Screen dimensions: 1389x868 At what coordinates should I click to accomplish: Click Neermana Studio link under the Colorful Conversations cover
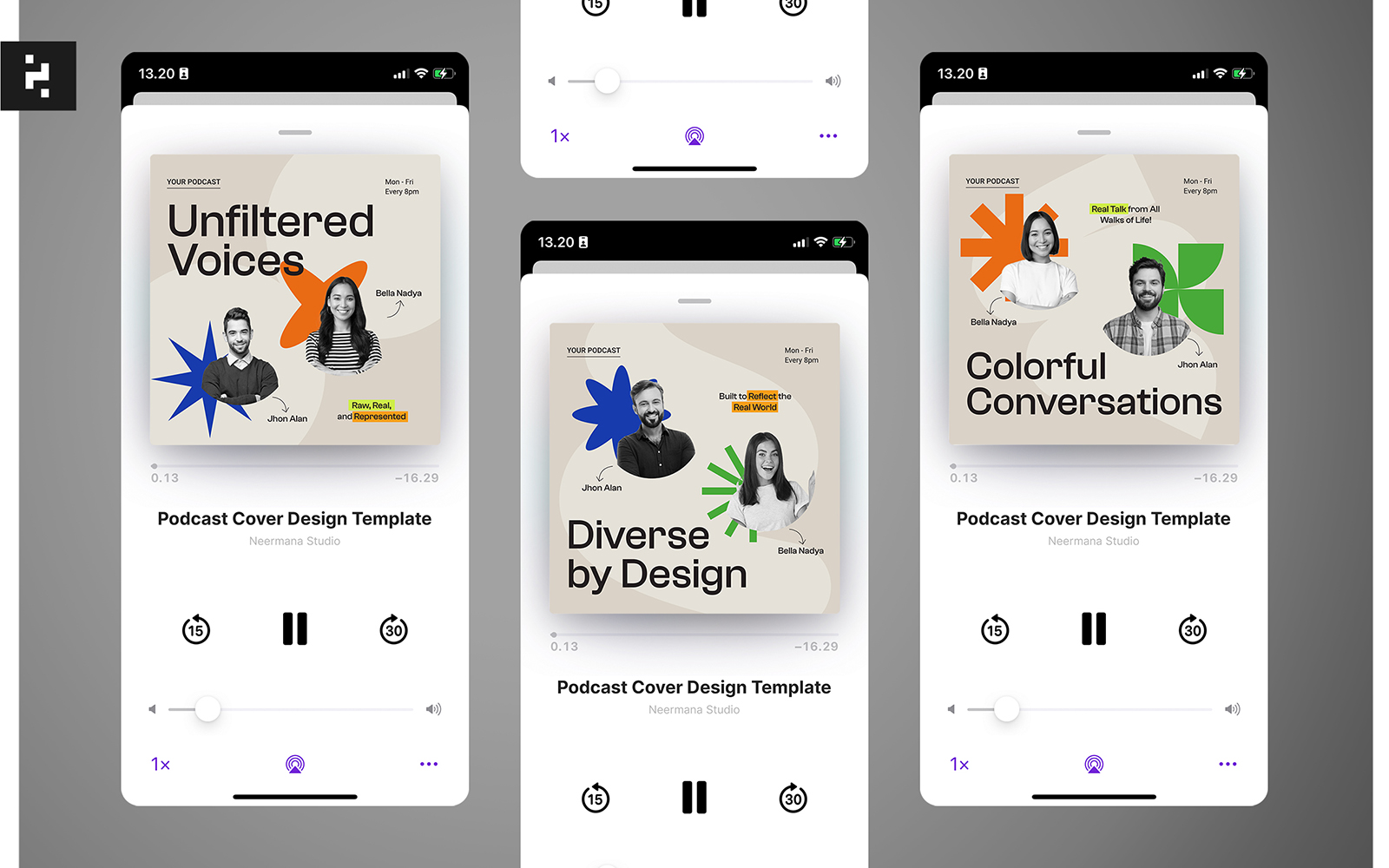tap(1093, 541)
